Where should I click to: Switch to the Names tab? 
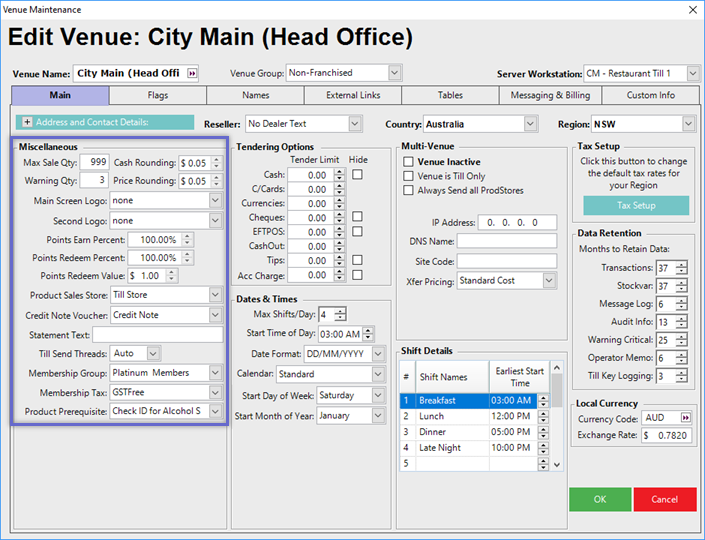tap(255, 95)
